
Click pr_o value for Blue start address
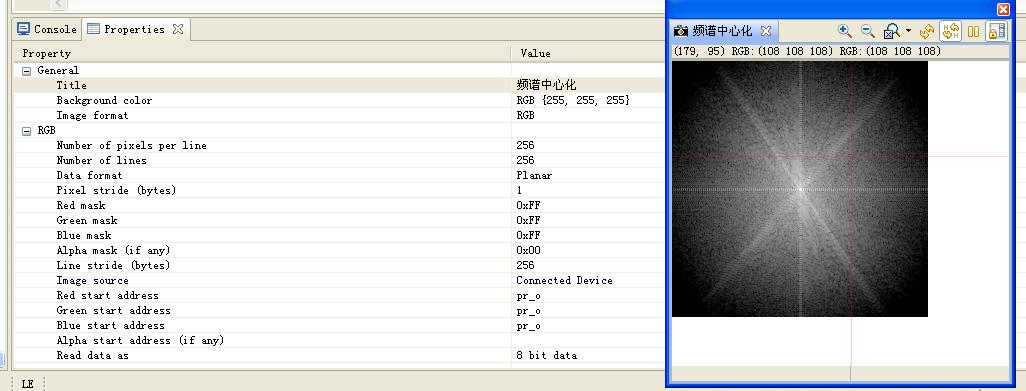(x=528, y=326)
